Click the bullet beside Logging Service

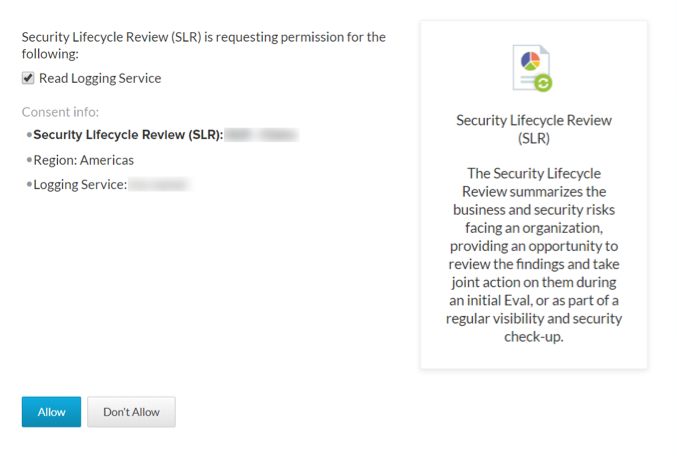29,184
